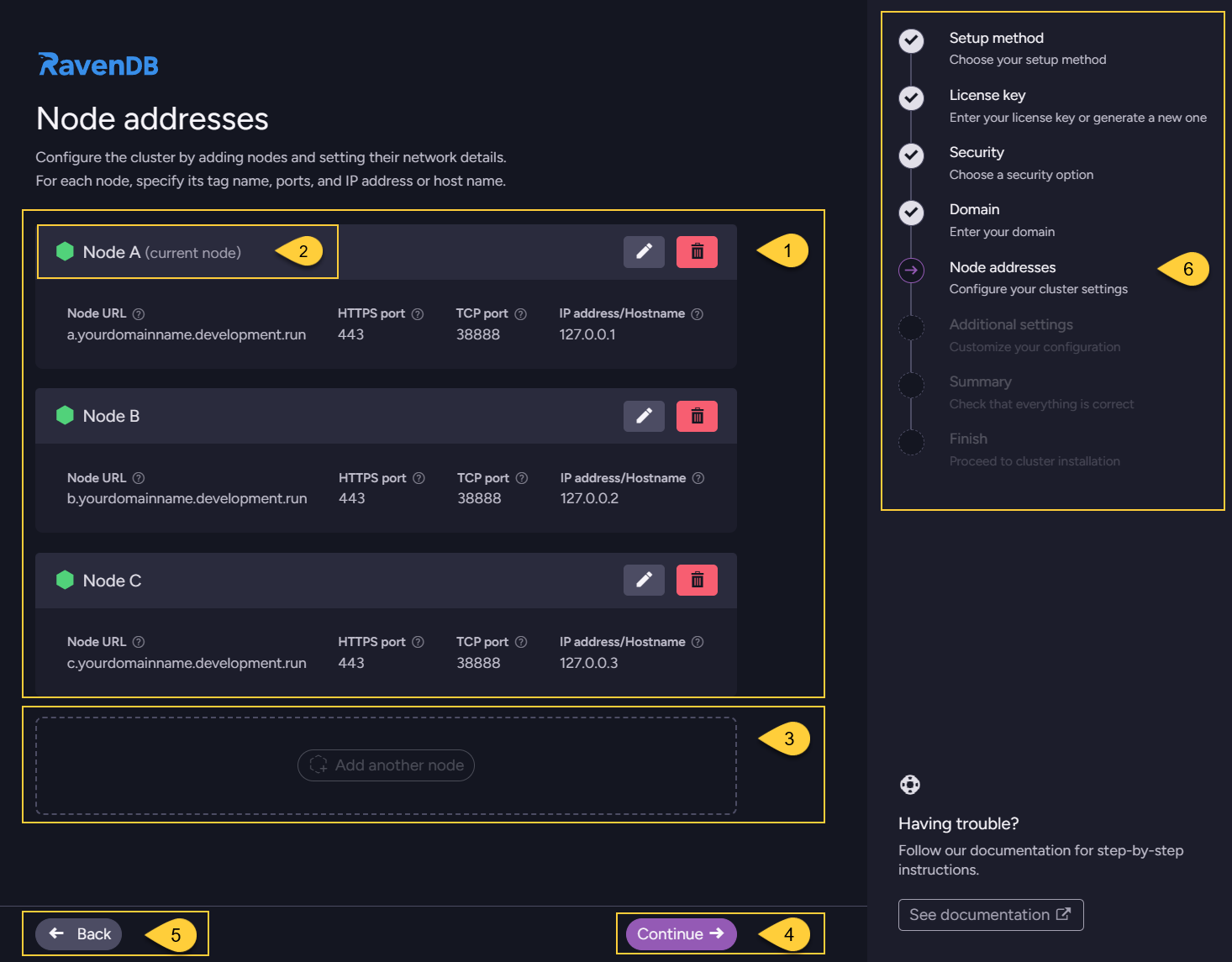Delete Node A with trash icon
The height and width of the screenshot is (962, 1232).
697,251
